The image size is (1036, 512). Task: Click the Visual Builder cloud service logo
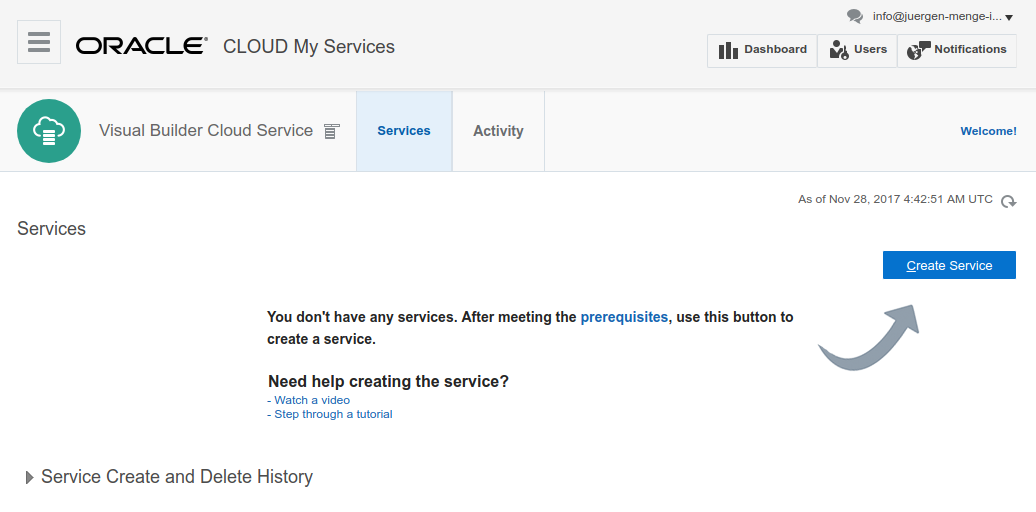tap(49, 131)
